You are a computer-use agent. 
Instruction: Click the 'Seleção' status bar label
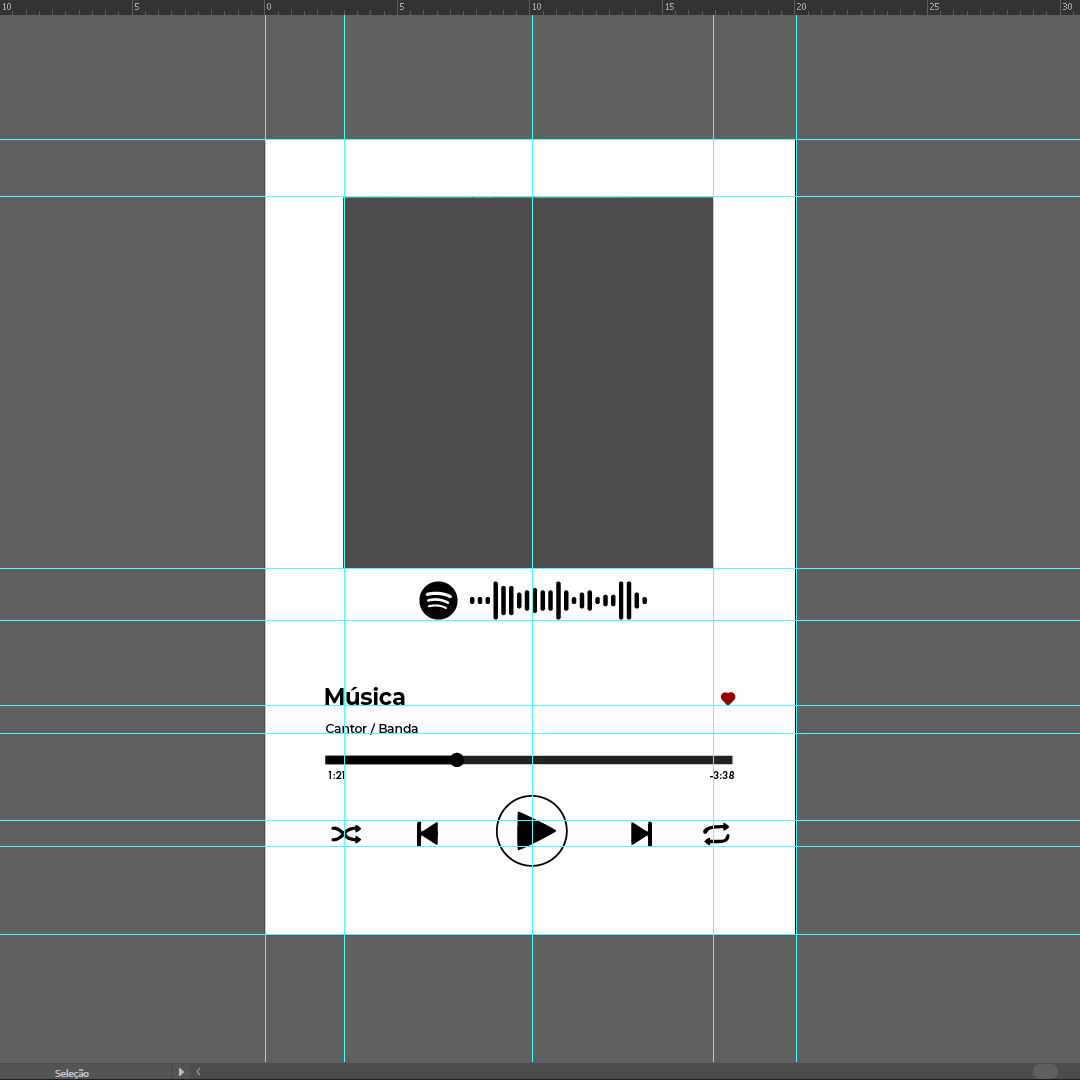pos(72,1073)
